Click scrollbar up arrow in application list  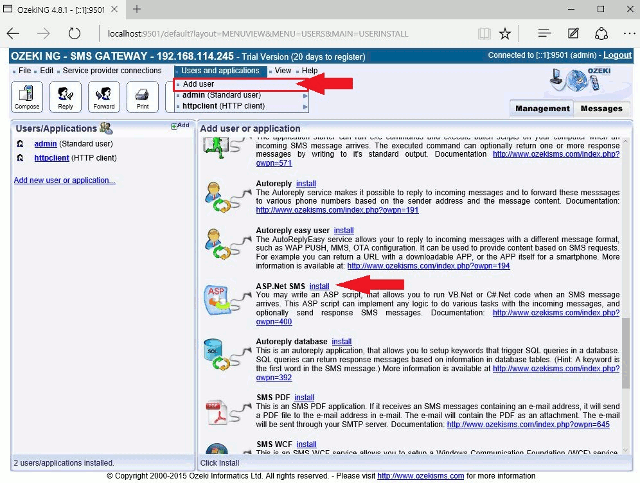point(626,141)
